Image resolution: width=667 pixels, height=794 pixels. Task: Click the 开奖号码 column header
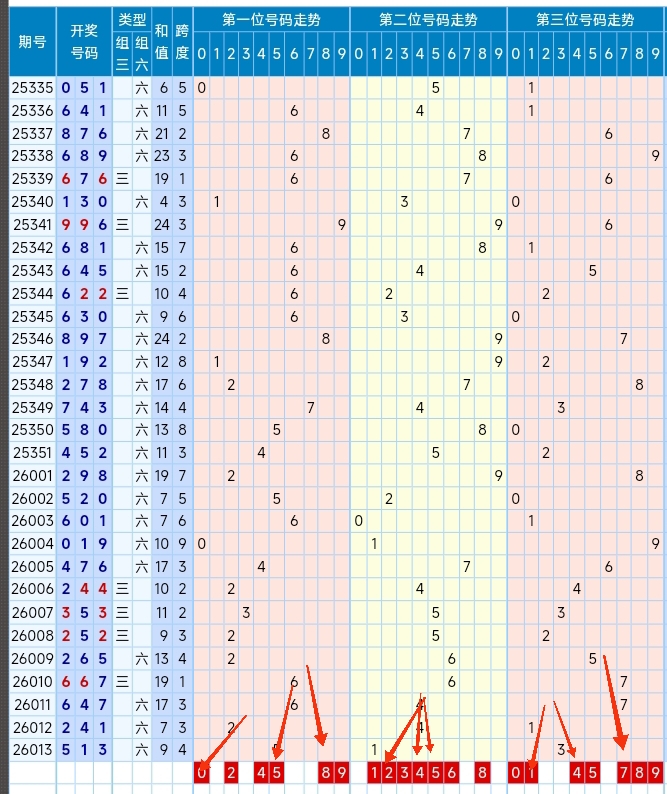(x=84, y=42)
